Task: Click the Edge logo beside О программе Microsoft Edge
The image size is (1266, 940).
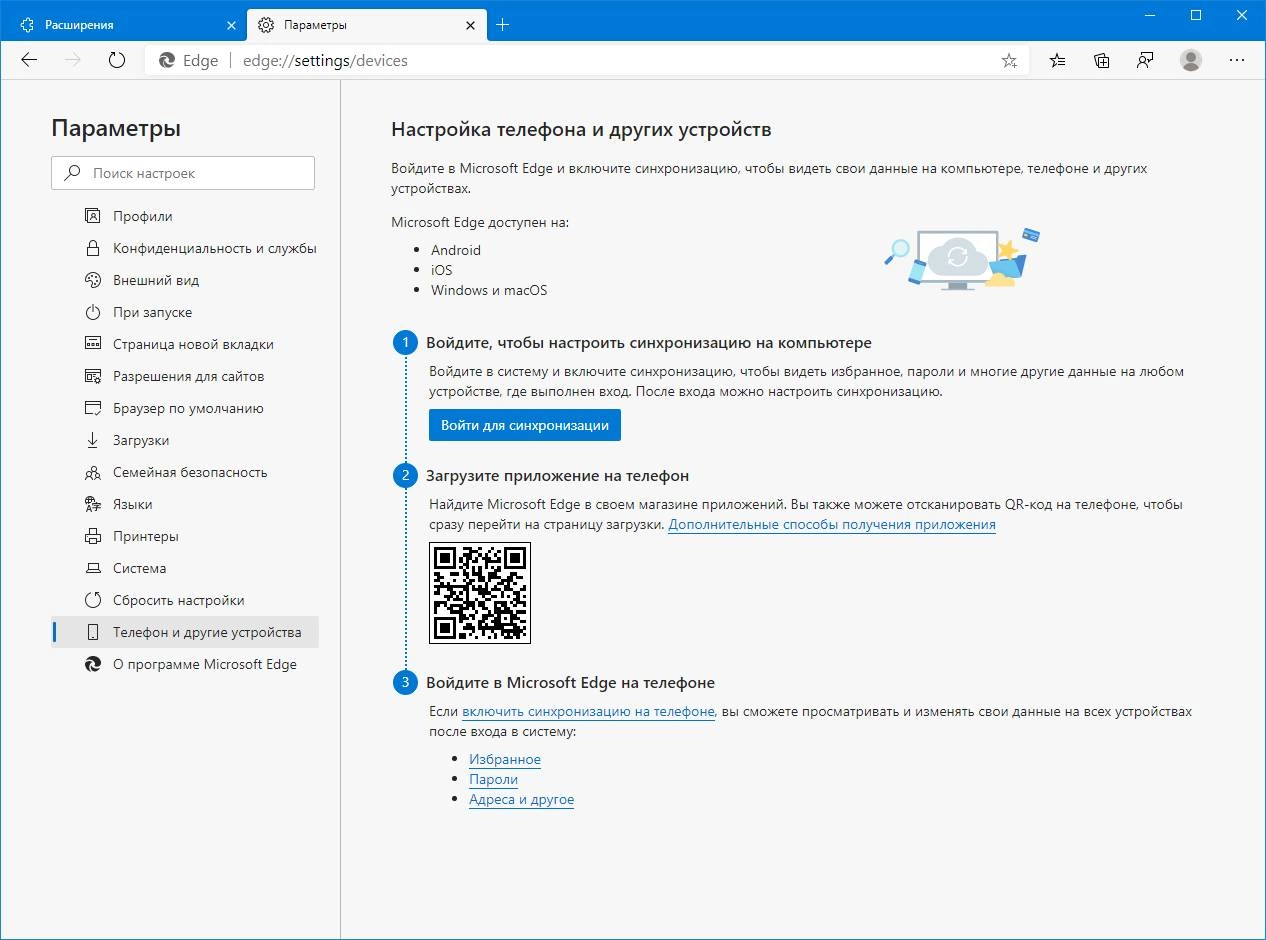Action: click(93, 664)
